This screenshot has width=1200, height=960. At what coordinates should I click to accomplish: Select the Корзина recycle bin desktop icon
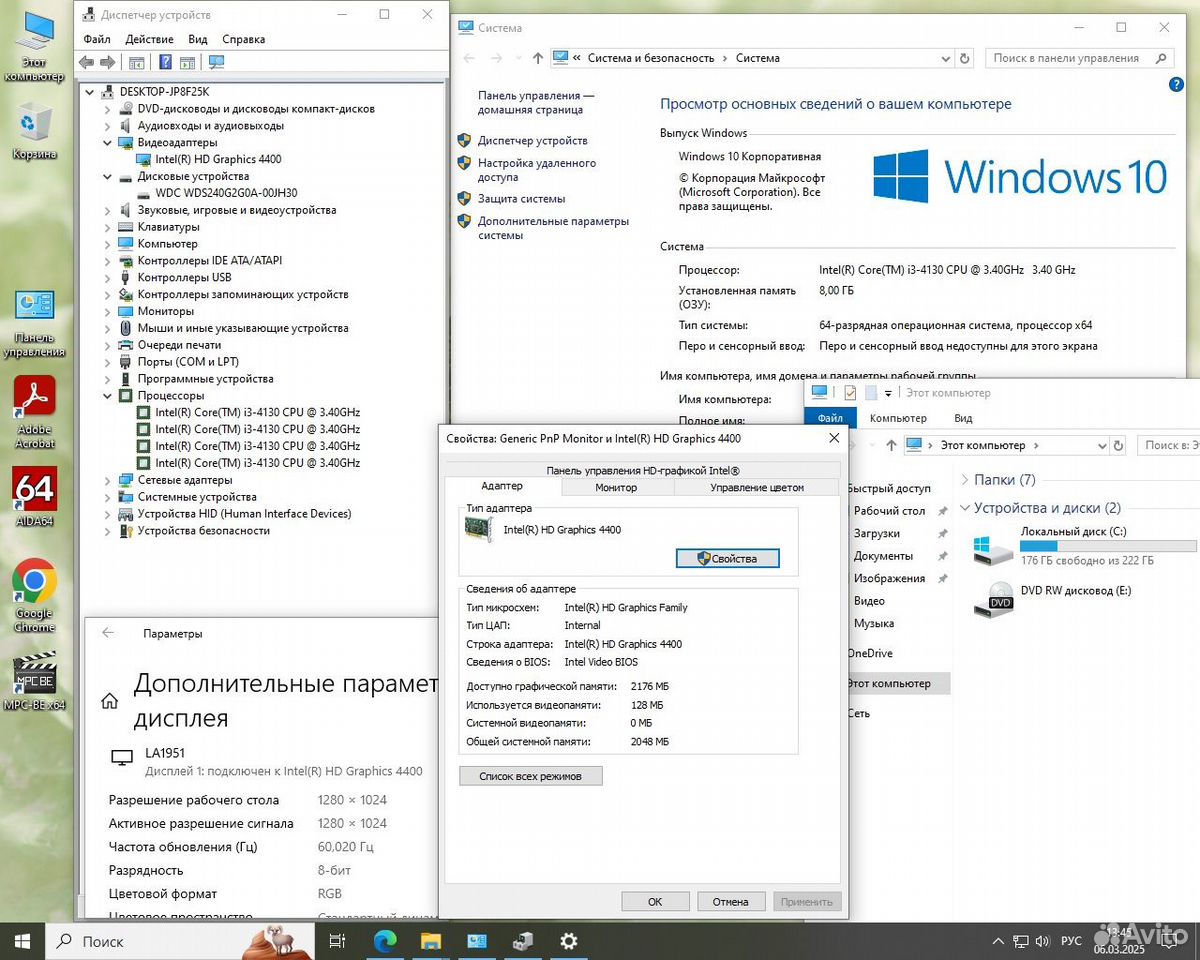point(34,130)
